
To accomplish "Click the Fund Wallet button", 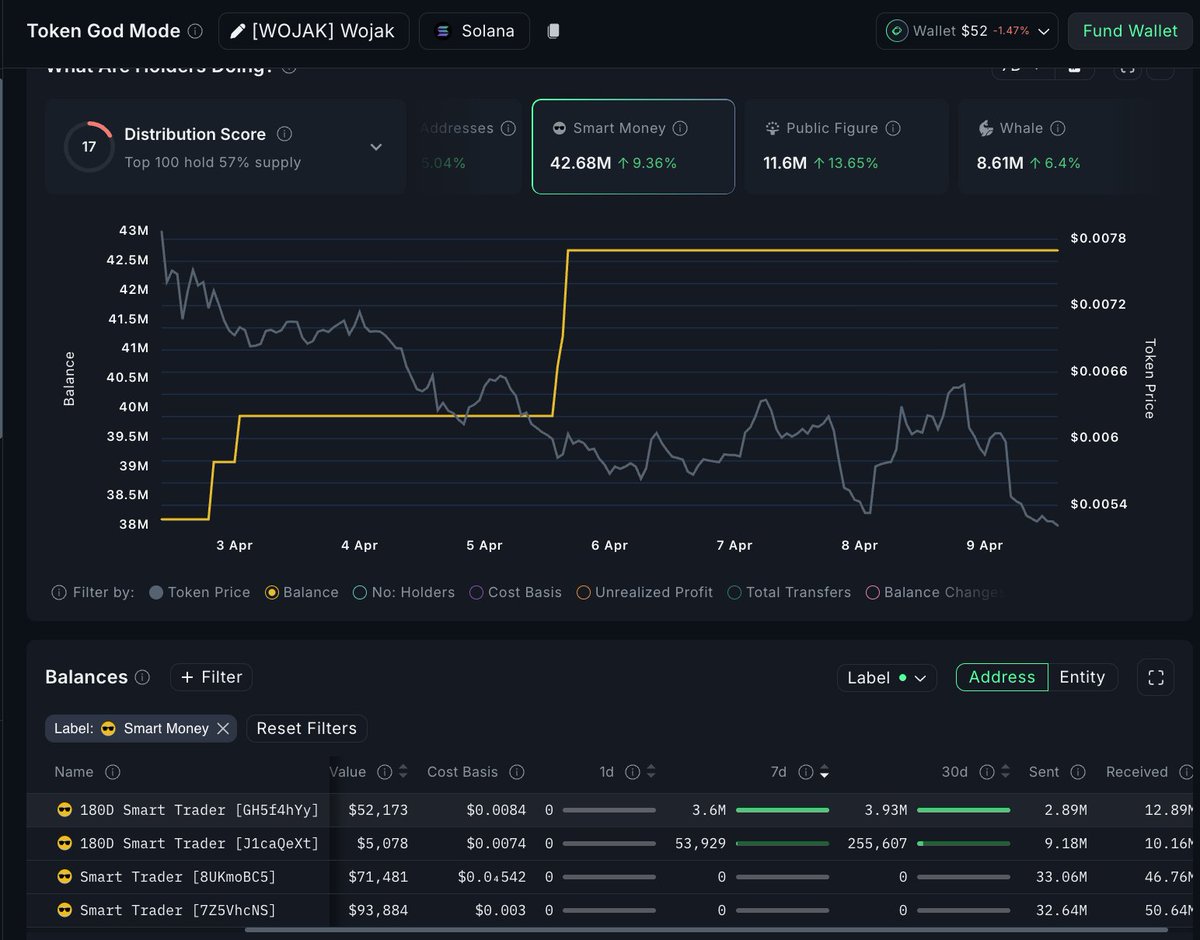I will click(1130, 31).
